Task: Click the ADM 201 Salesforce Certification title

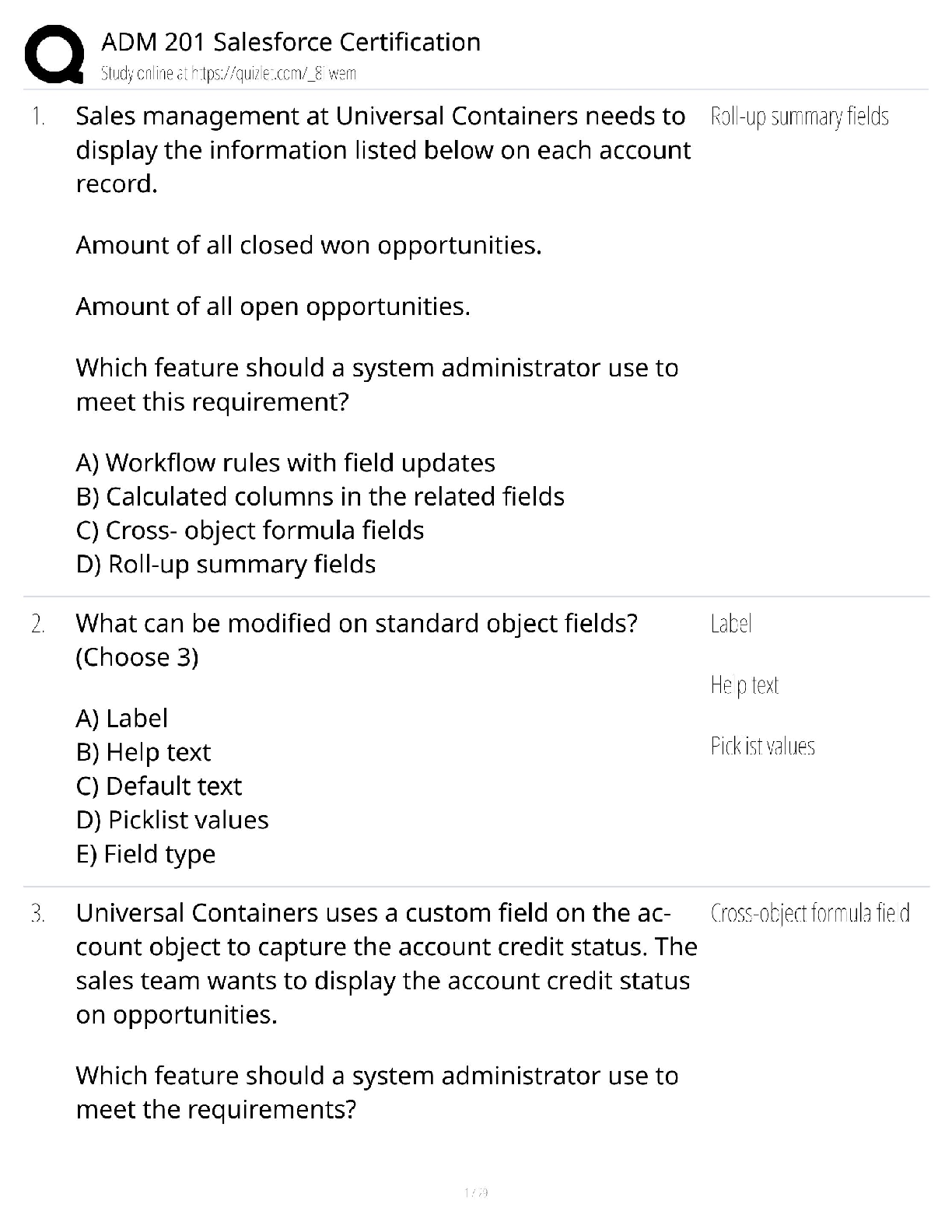Action: (291, 42)
